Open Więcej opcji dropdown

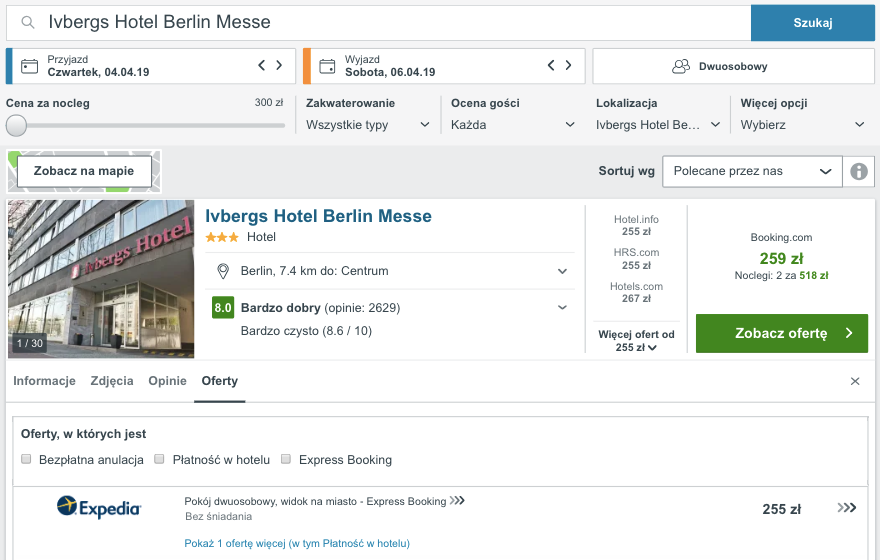803,125
